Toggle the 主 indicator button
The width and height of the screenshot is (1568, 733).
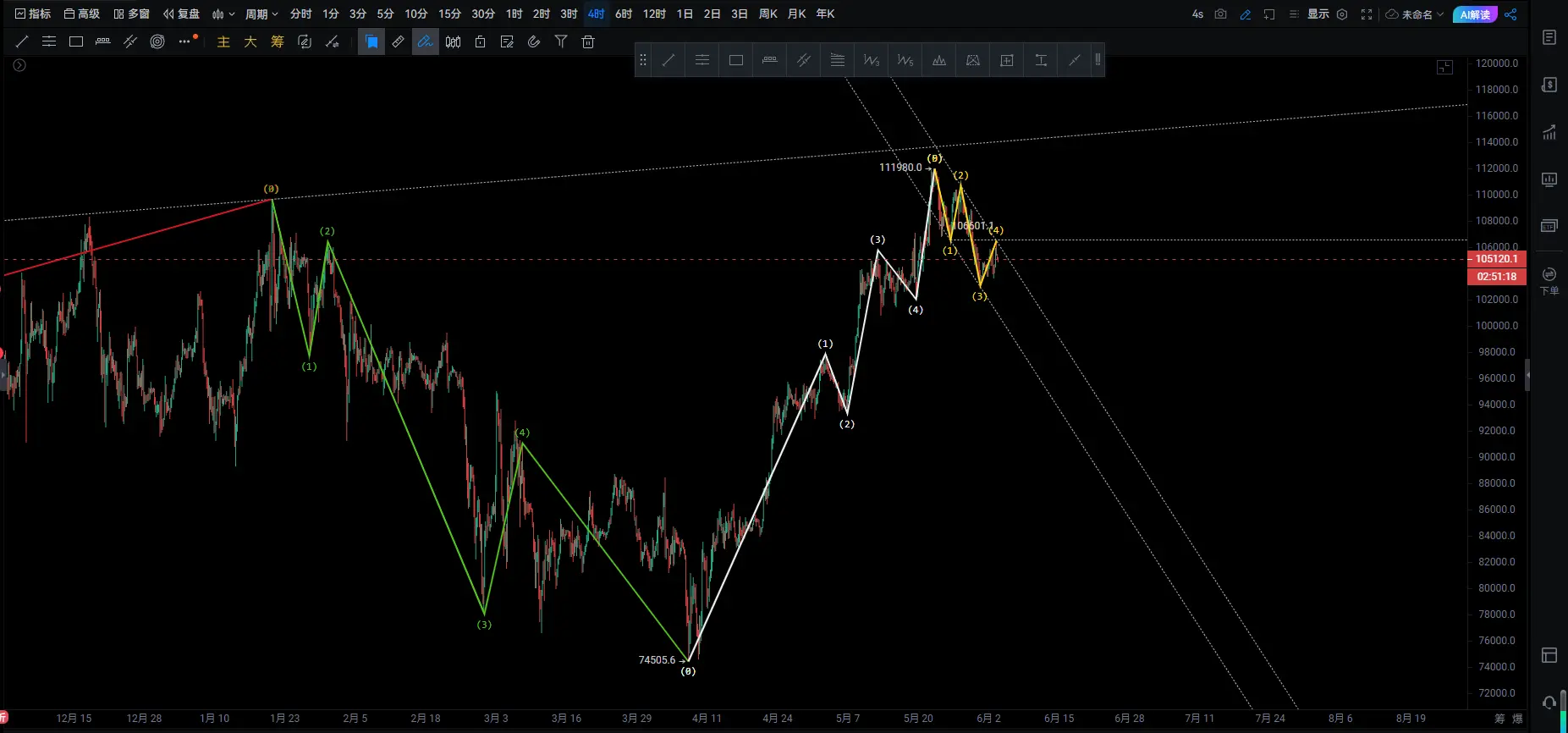click(x=223, y=41)
